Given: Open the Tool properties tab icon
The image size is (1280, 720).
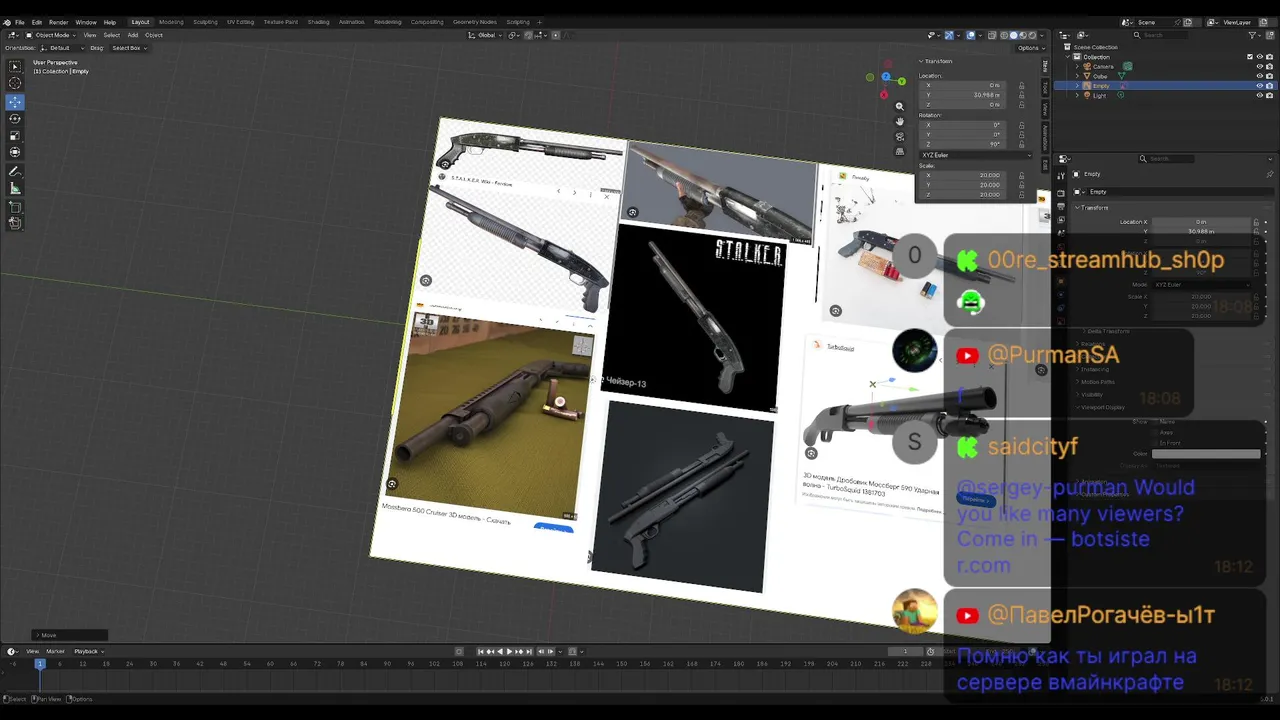Looking at the screenshot, I should tap(1062, 176).
